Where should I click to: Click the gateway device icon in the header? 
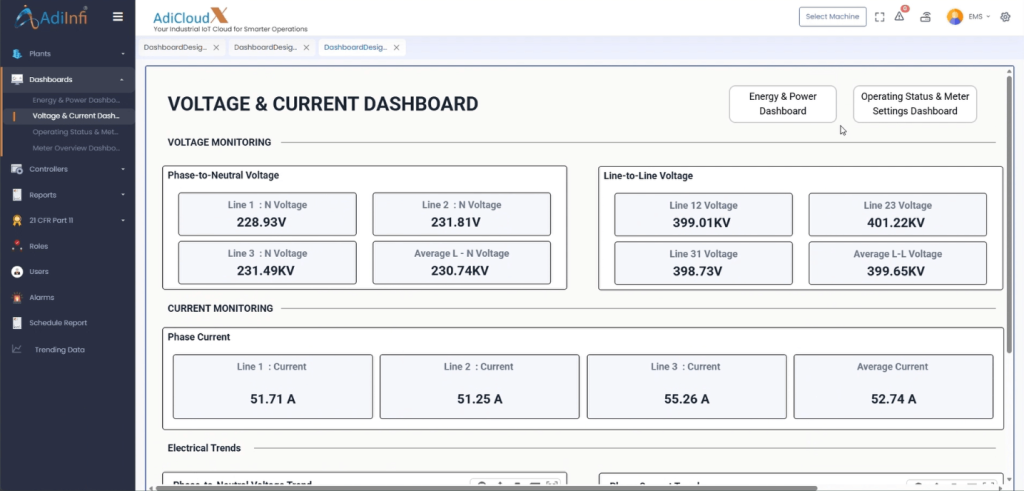(x=925, y=17)
